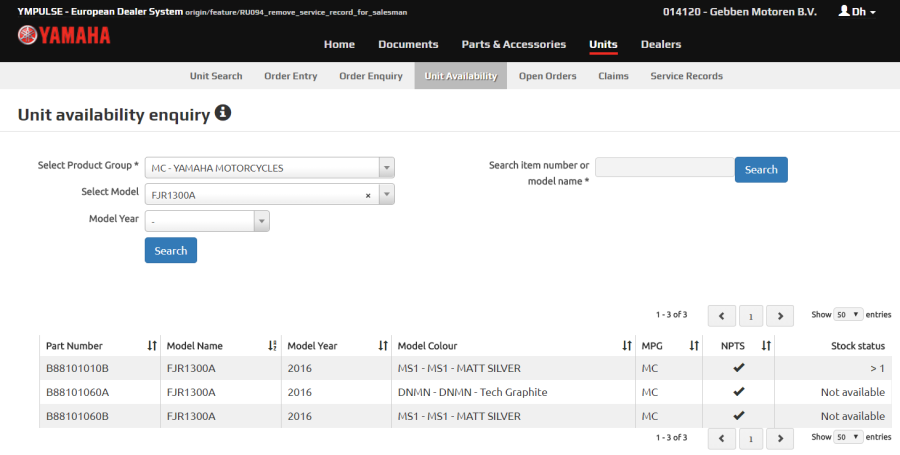Sort table by MPG column
The width and height of the screenshot is (900, 455).
(694, 345)
